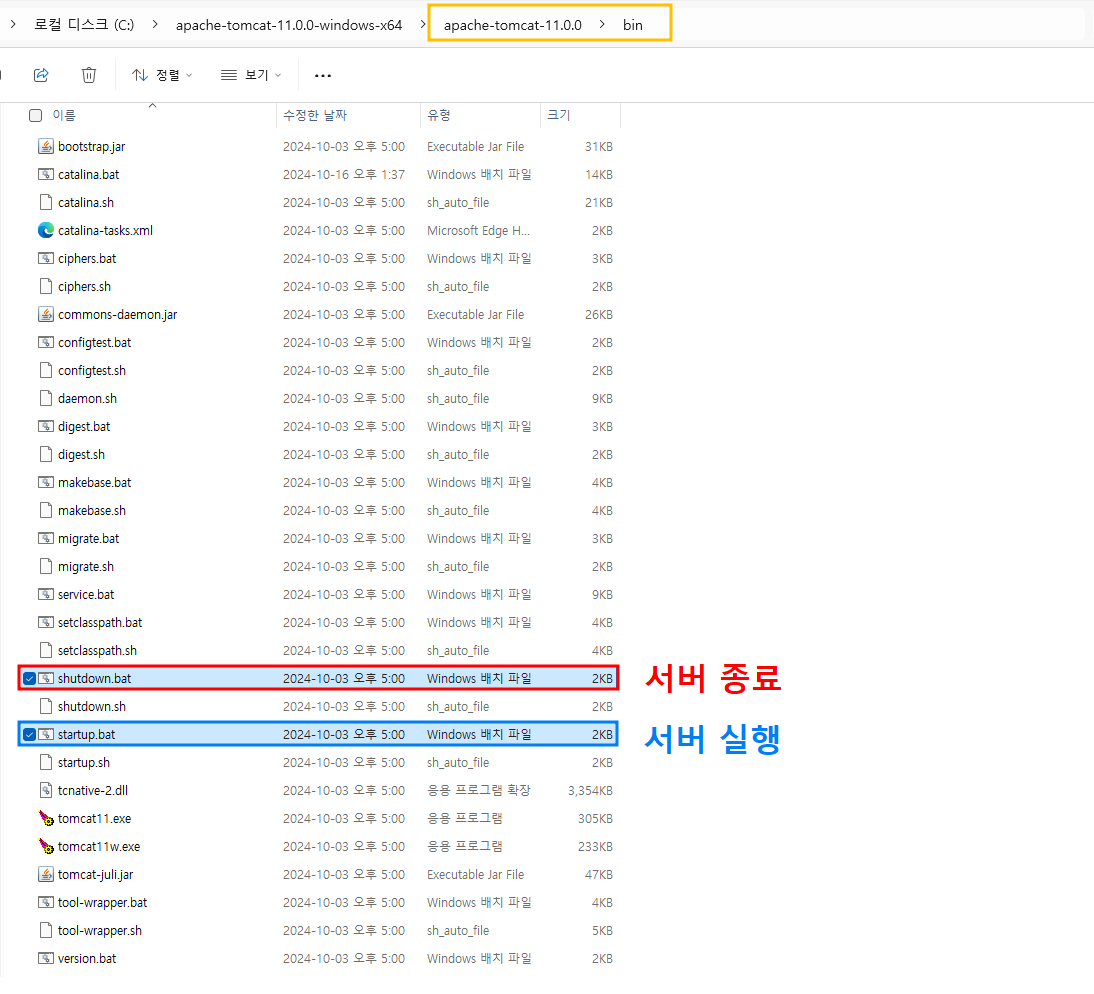Select file name digest.sh
This screenshot has width=1094, height=994.
click(82, 455)
